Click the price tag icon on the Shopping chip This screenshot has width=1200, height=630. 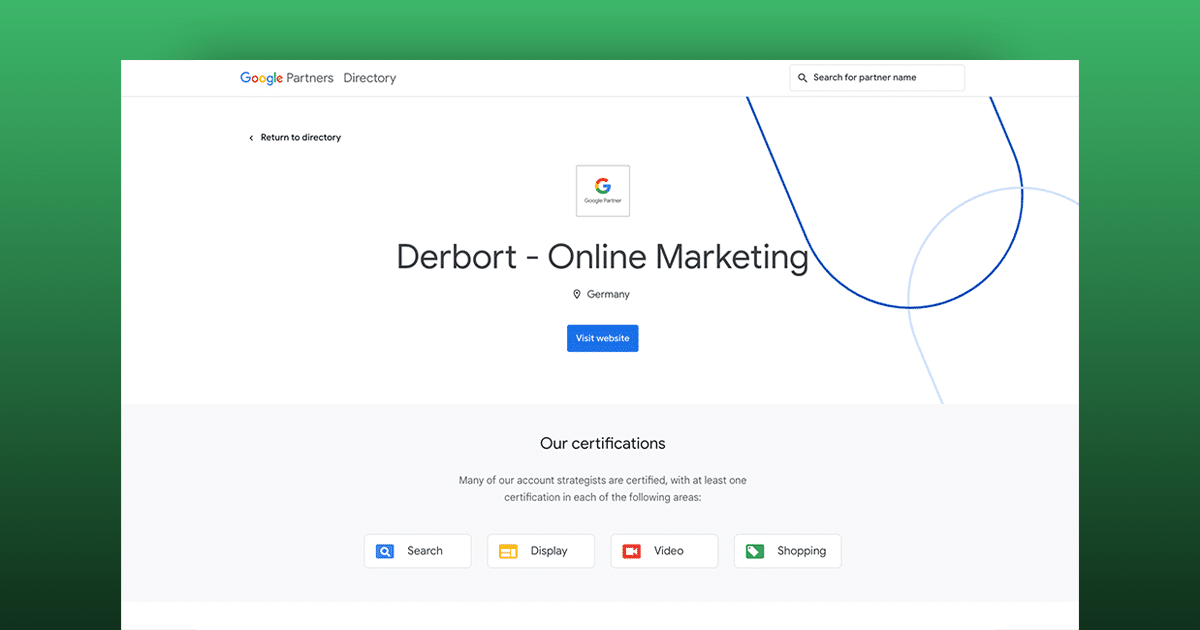pos(755,551)
